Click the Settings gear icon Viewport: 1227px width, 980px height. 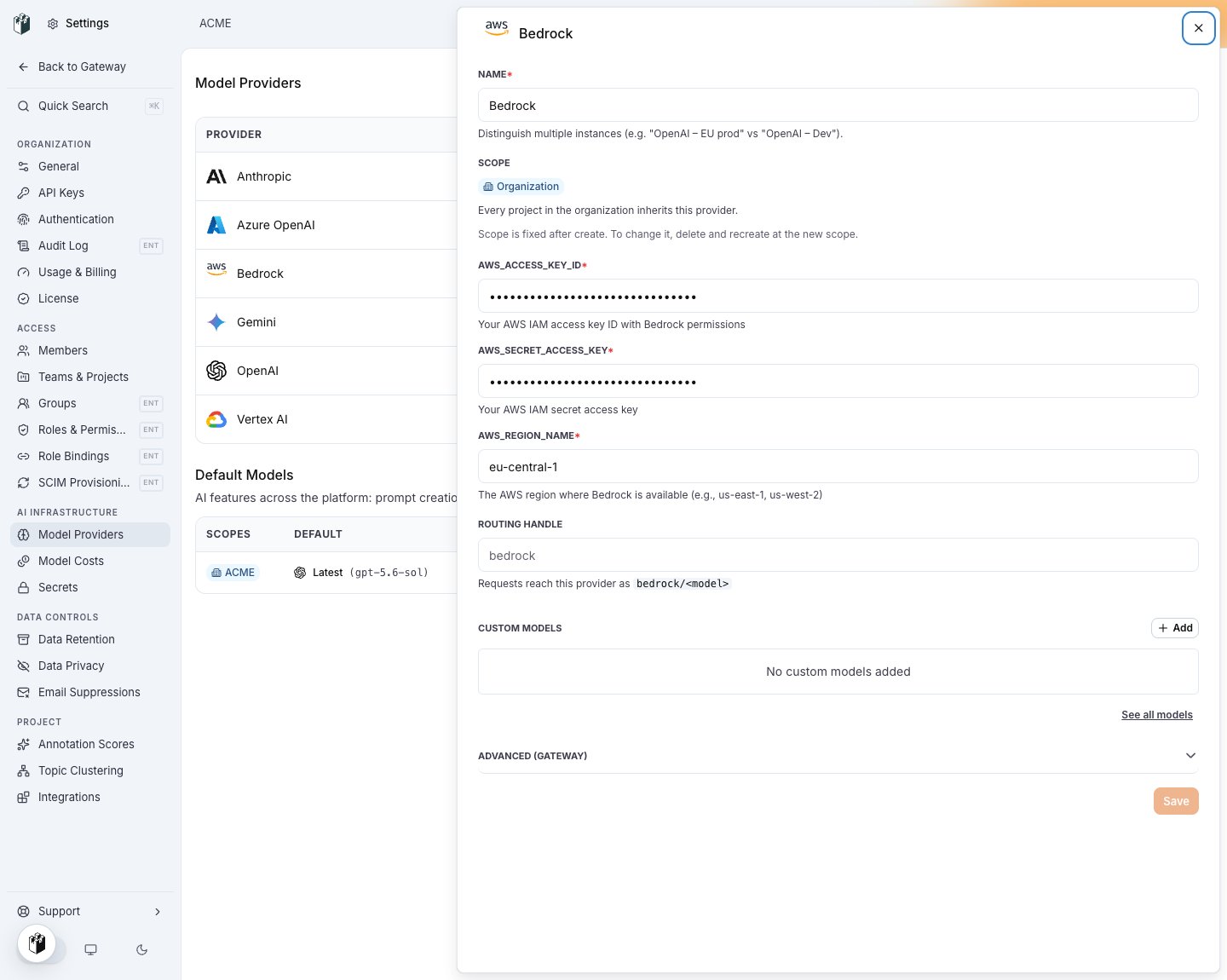53,24
